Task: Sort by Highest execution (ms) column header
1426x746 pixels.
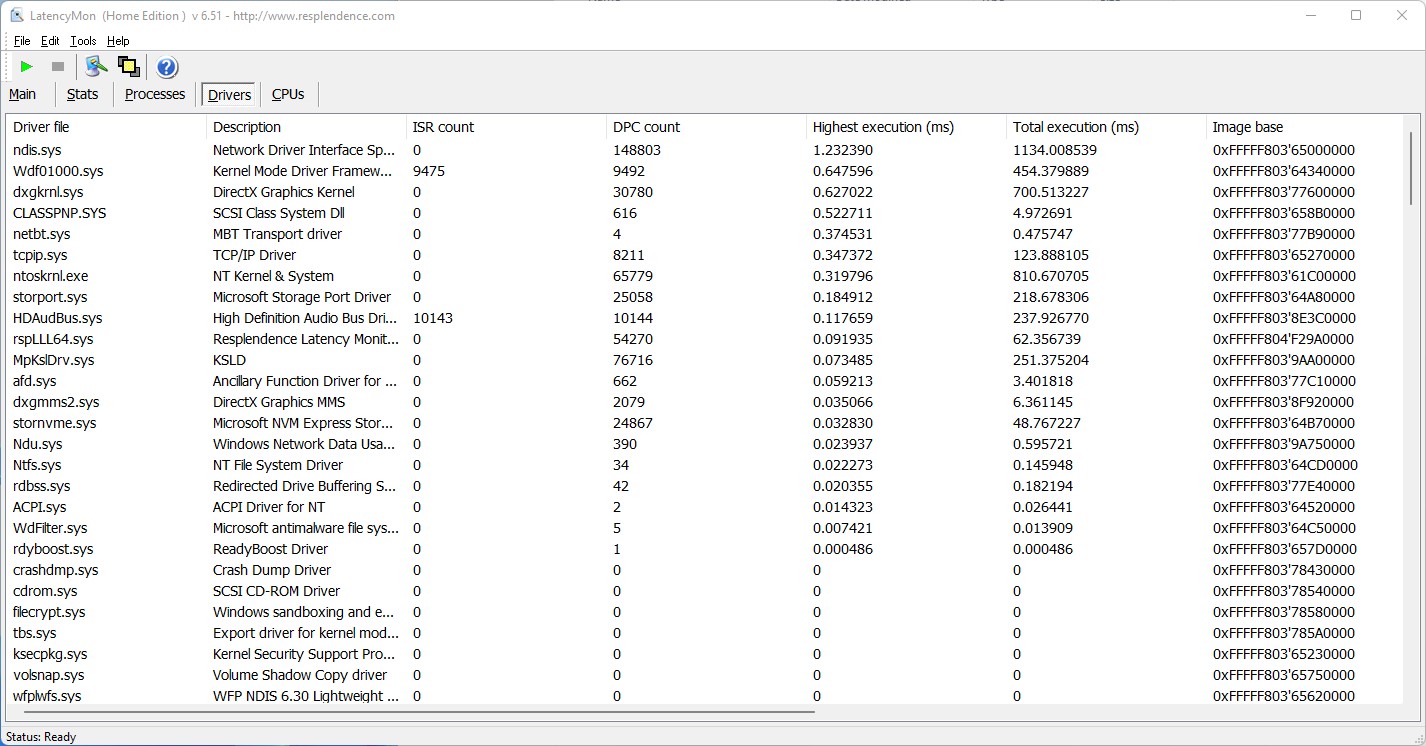Action: click(883, 127)
